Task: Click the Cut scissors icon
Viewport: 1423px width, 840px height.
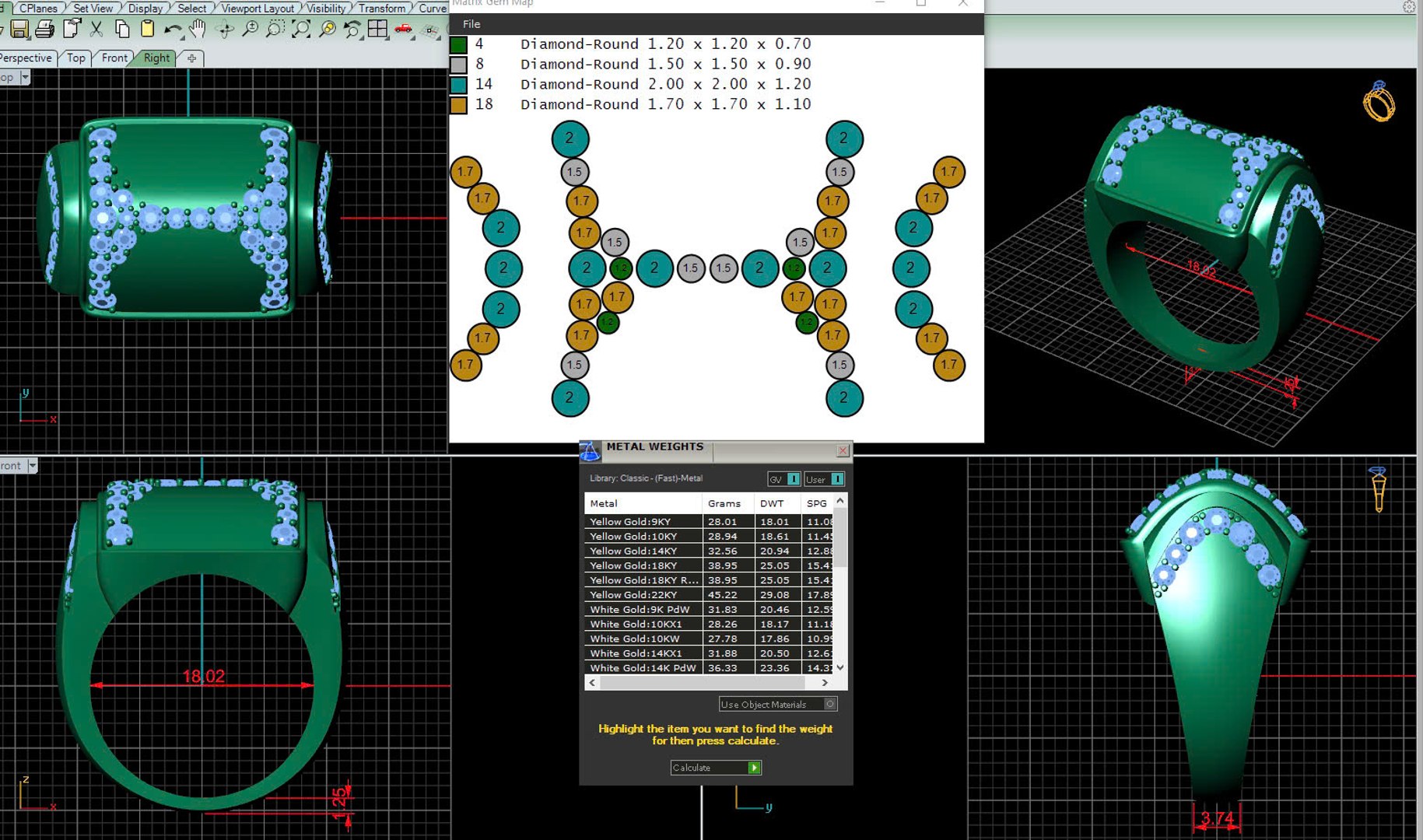Action: 96,30
